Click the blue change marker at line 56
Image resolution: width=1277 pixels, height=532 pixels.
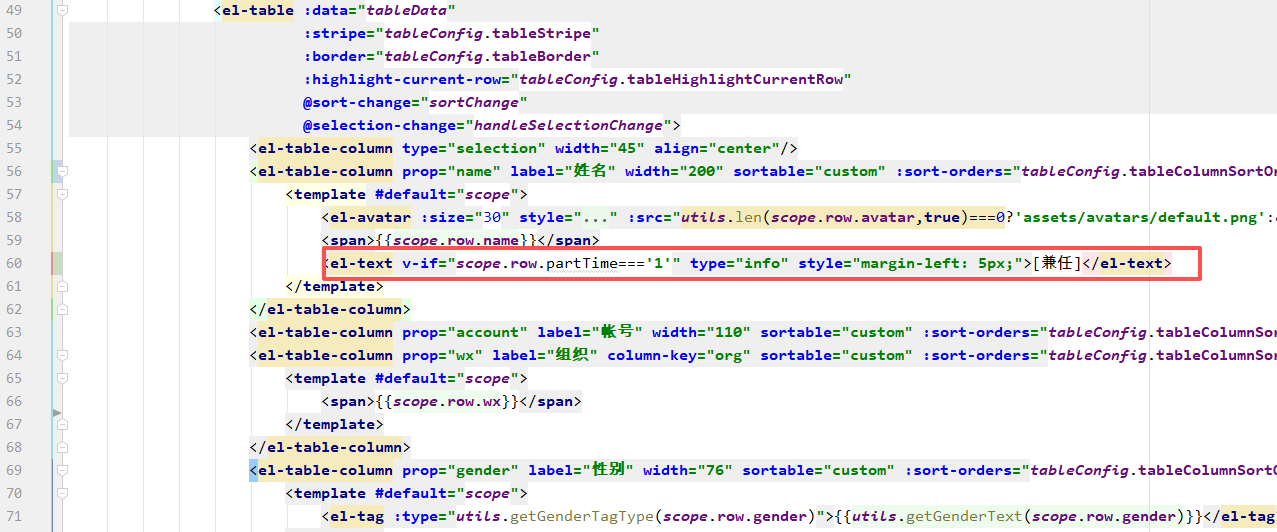pos(57,172)
